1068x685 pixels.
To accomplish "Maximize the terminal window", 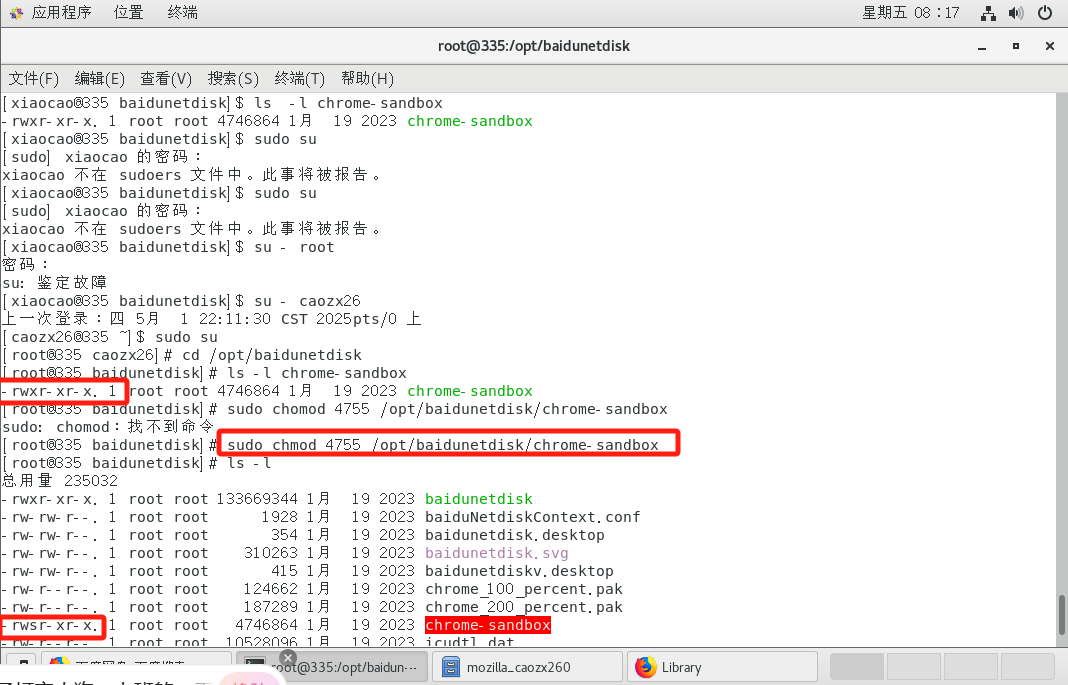I will click(x=1016, y=46).
